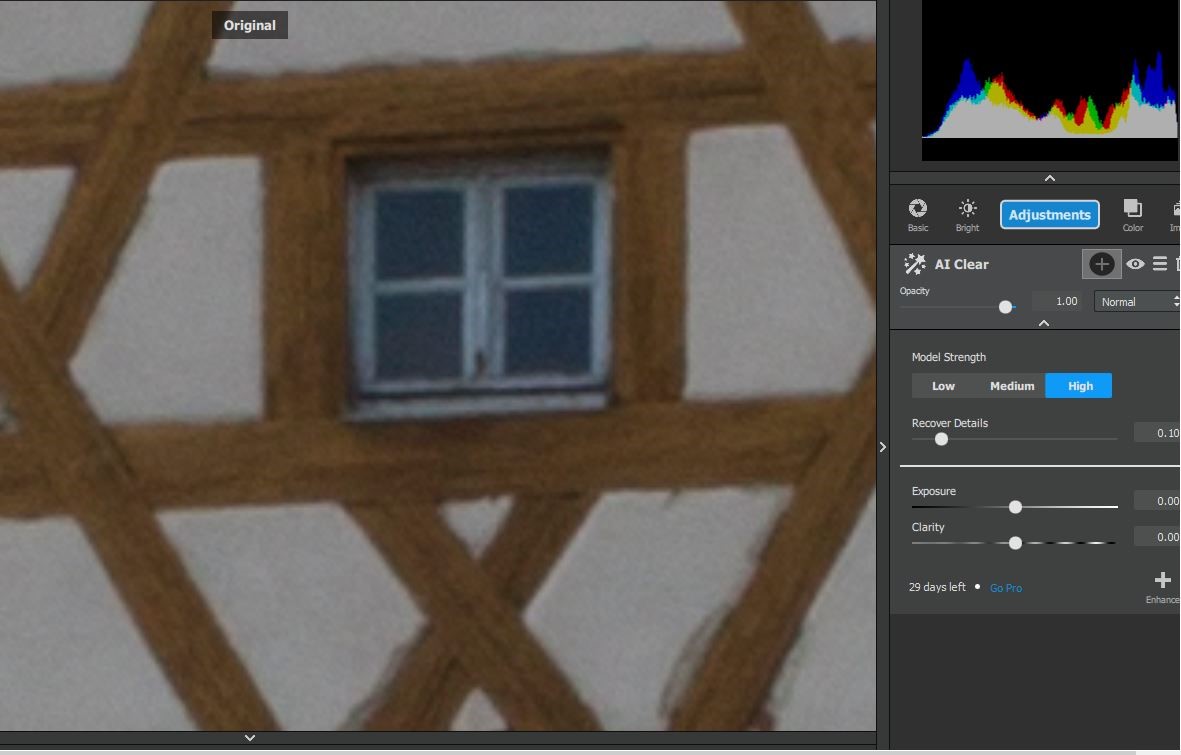
Task: Select the Adjustments tab
Action: click(1049, 215)
